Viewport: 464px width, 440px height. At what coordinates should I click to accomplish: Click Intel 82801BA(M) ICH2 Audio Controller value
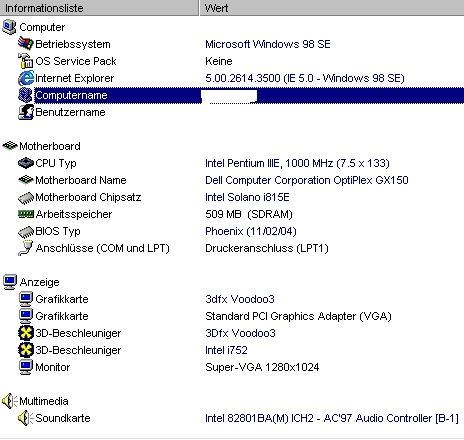(x=332, y=418)
